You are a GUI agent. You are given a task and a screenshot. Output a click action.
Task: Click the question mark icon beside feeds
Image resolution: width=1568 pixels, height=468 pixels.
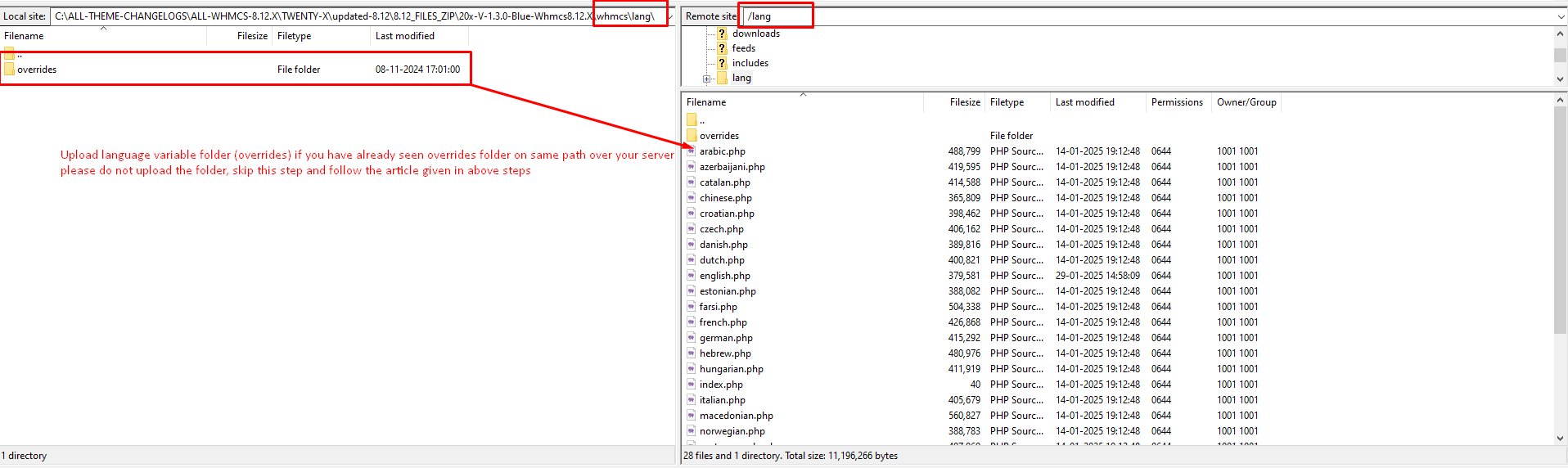[722, 48]
